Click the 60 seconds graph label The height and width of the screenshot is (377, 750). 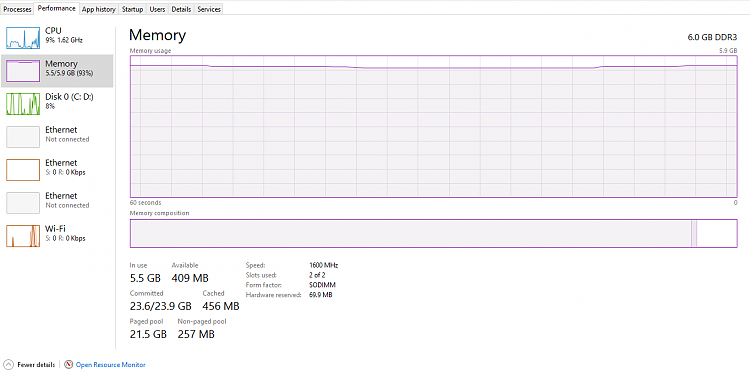point(145,202)
